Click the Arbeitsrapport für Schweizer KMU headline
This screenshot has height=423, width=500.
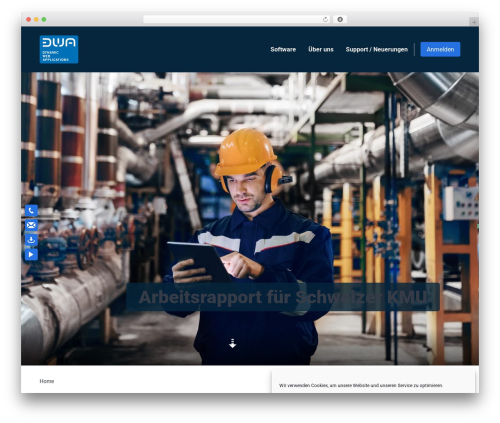(x=283, y=297)
